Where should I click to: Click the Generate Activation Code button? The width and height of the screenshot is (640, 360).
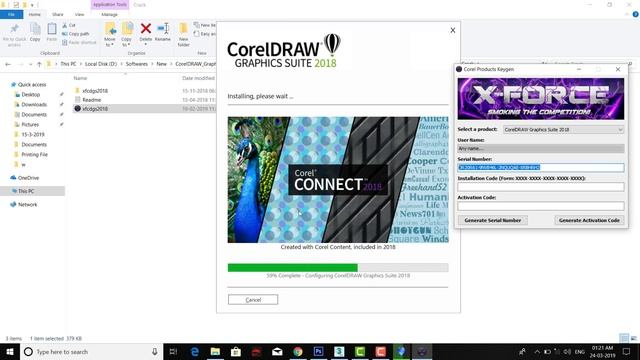coord(589,220)
